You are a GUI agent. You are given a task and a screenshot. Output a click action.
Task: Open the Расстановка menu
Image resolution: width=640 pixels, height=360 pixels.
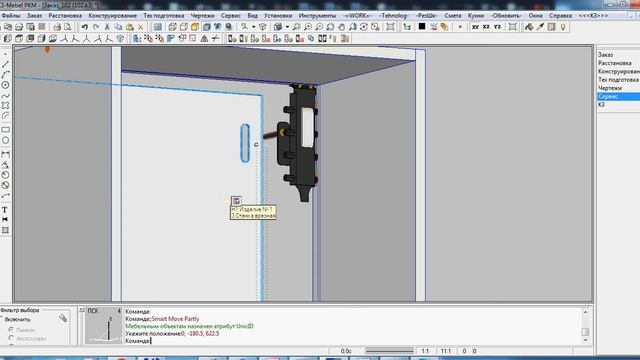65,16
